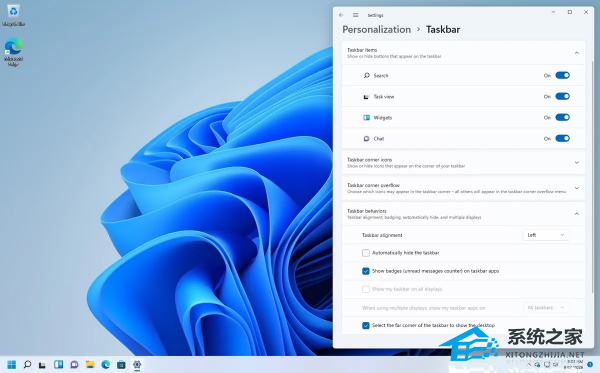Turn off the Search taskbar toggle

[562, 75]
